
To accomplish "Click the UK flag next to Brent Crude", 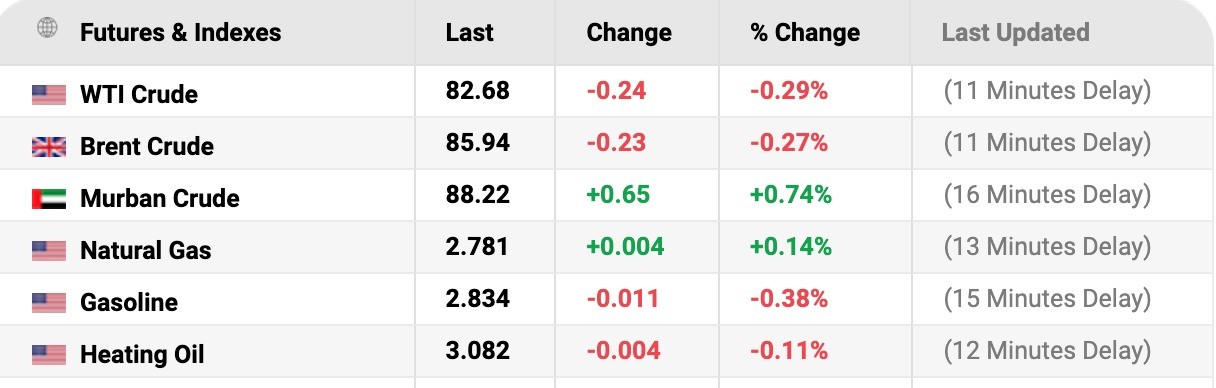I will coord(48,147).
